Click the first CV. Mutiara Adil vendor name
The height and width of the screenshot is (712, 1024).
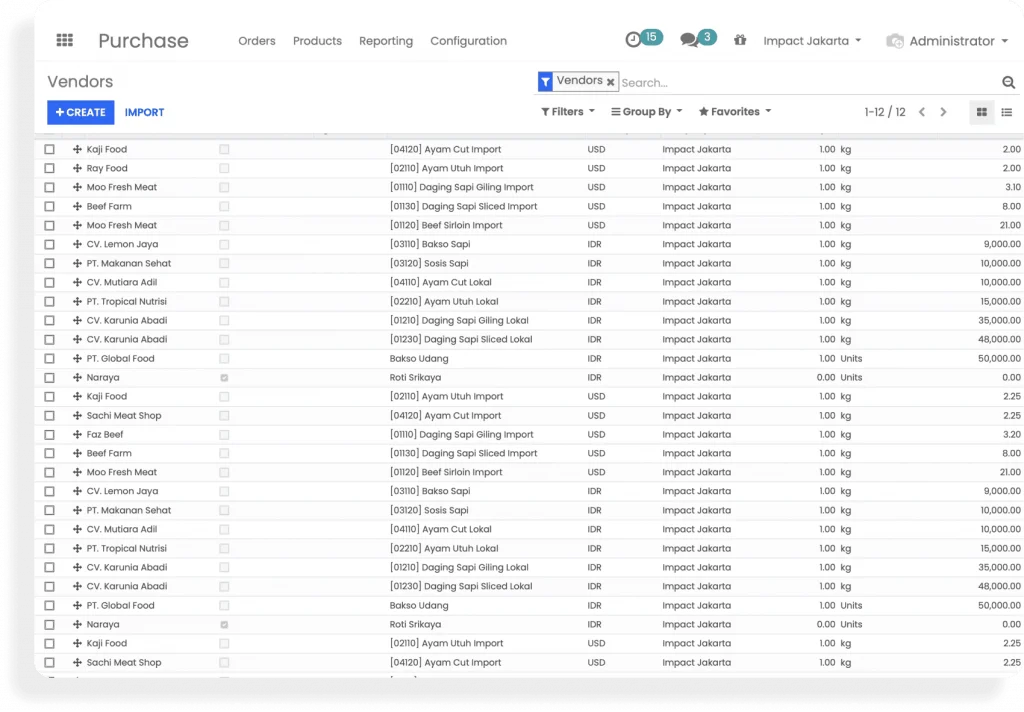[x=121, y=282]
